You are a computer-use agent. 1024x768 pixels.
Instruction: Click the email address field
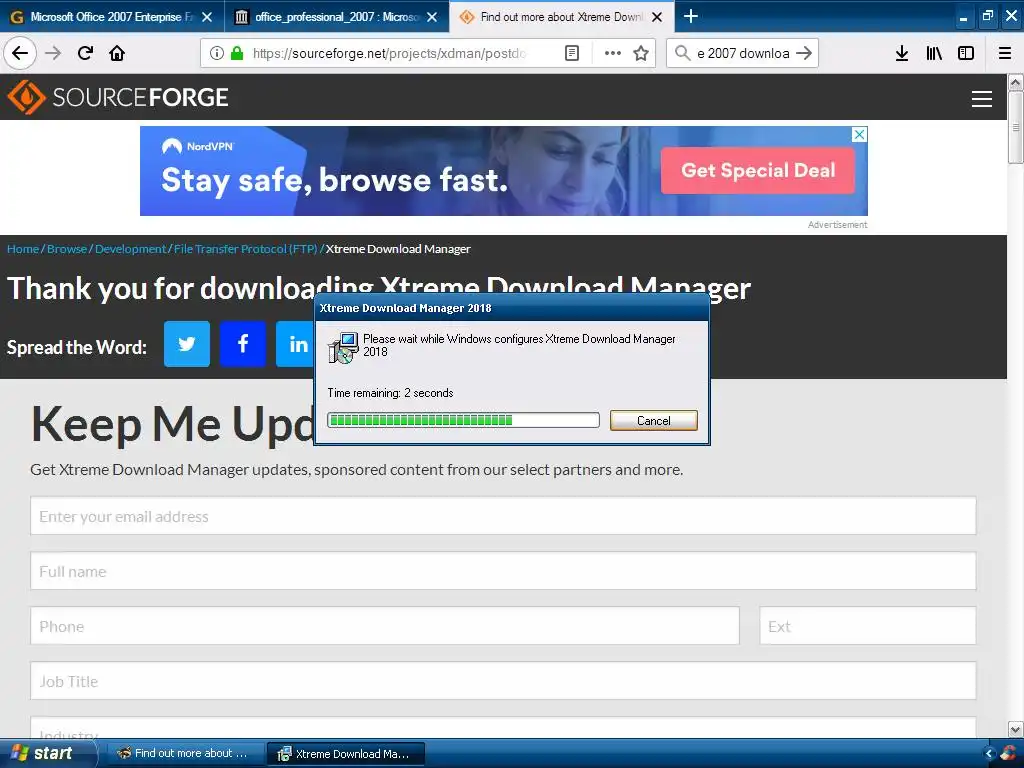503,516
